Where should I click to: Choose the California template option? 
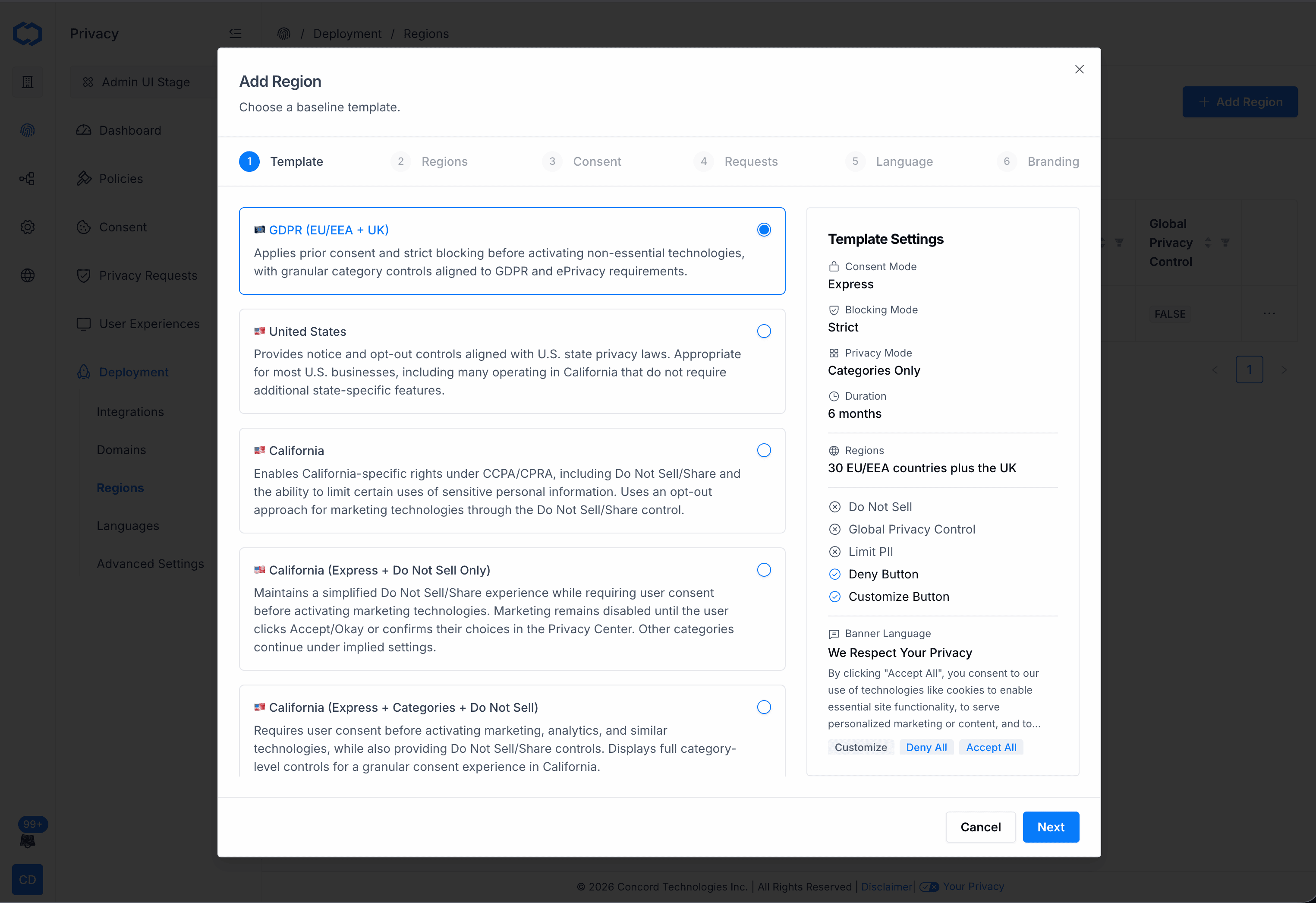point(764,450)
